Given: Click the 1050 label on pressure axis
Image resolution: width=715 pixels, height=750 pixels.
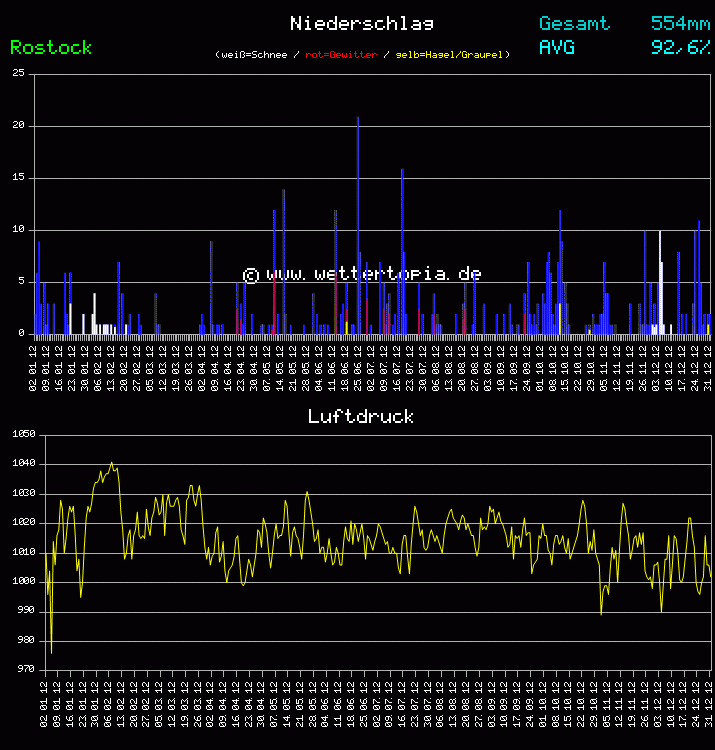Looking at the screenshot, I should click(24, 434).
